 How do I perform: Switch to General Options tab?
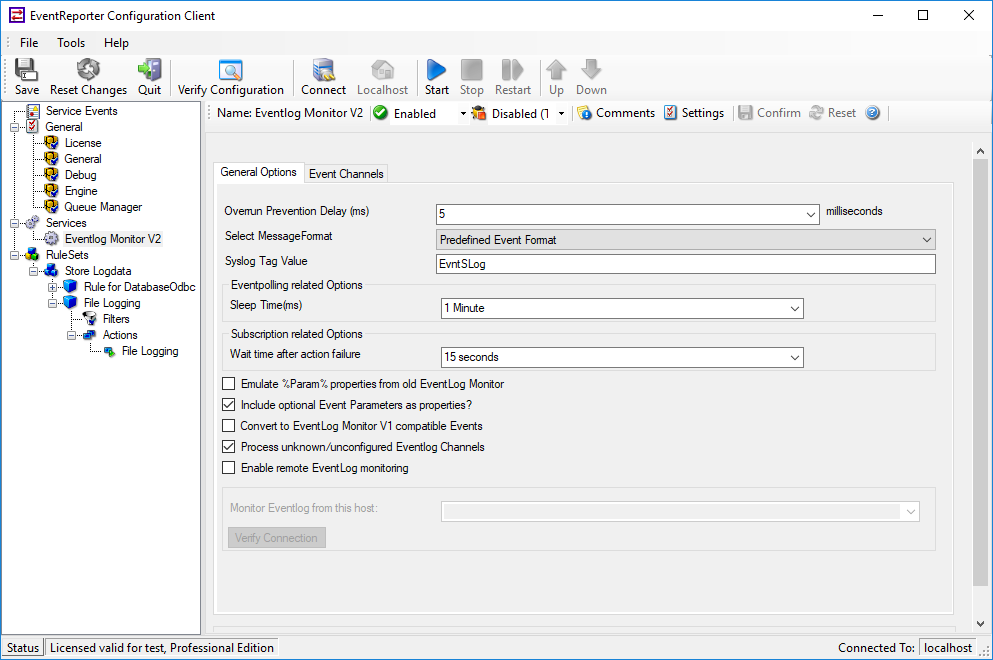(258, 172)
